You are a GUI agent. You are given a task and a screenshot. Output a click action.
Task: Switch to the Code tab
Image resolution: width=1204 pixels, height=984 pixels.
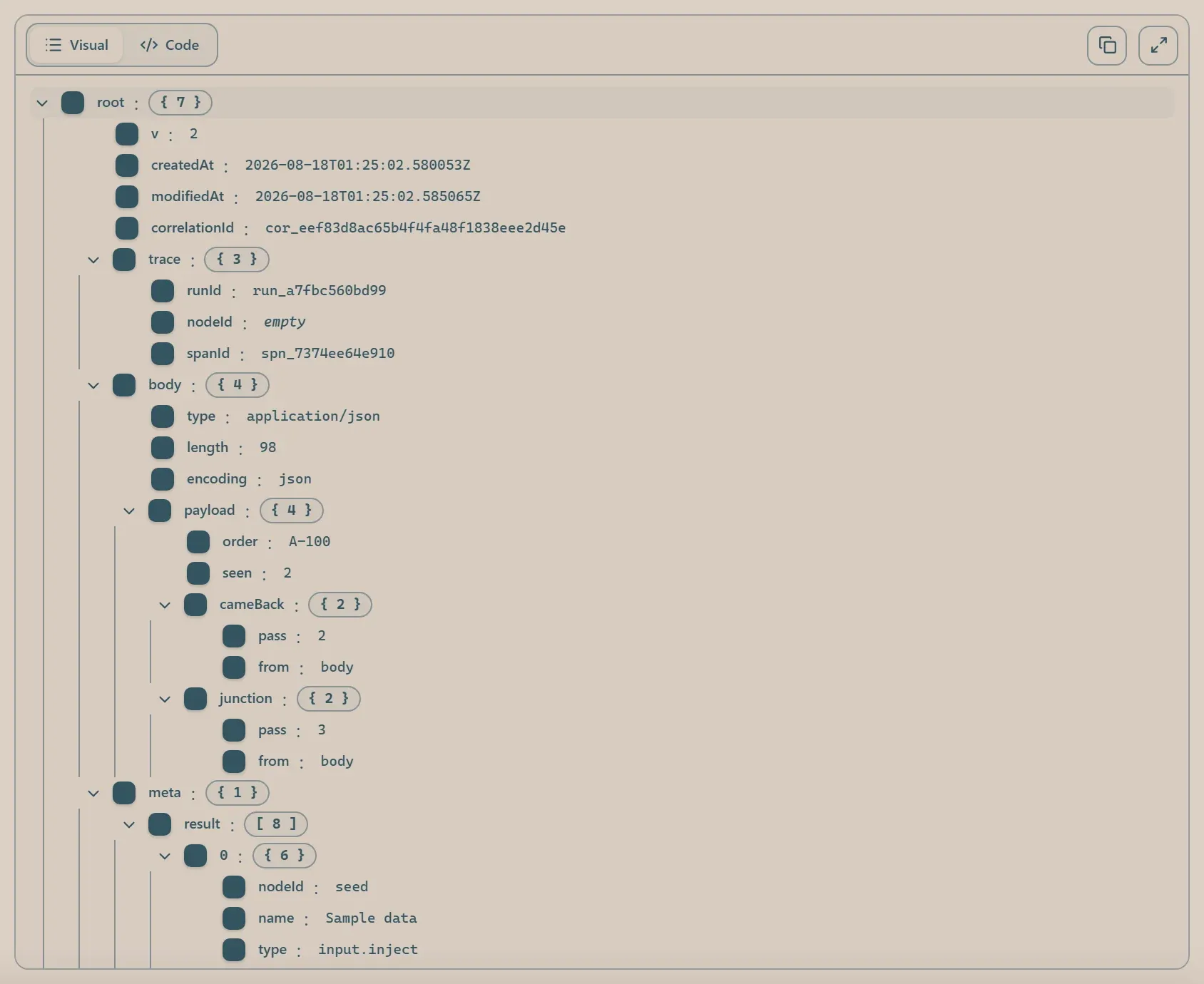170,45
